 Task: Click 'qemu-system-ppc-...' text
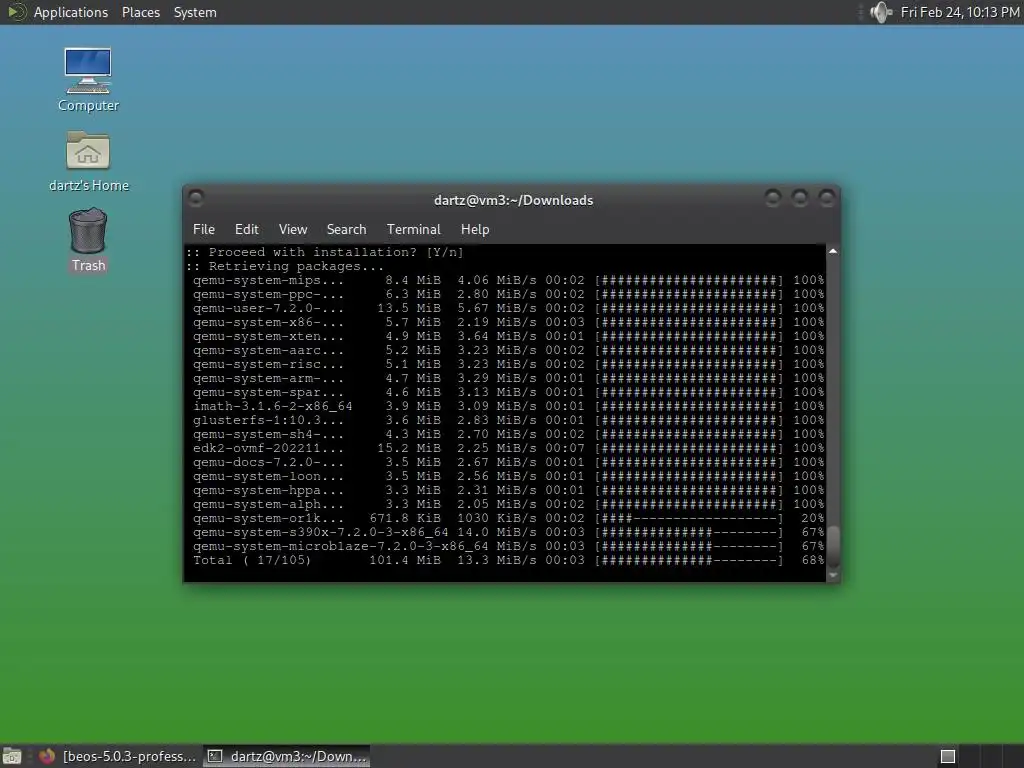268,295
